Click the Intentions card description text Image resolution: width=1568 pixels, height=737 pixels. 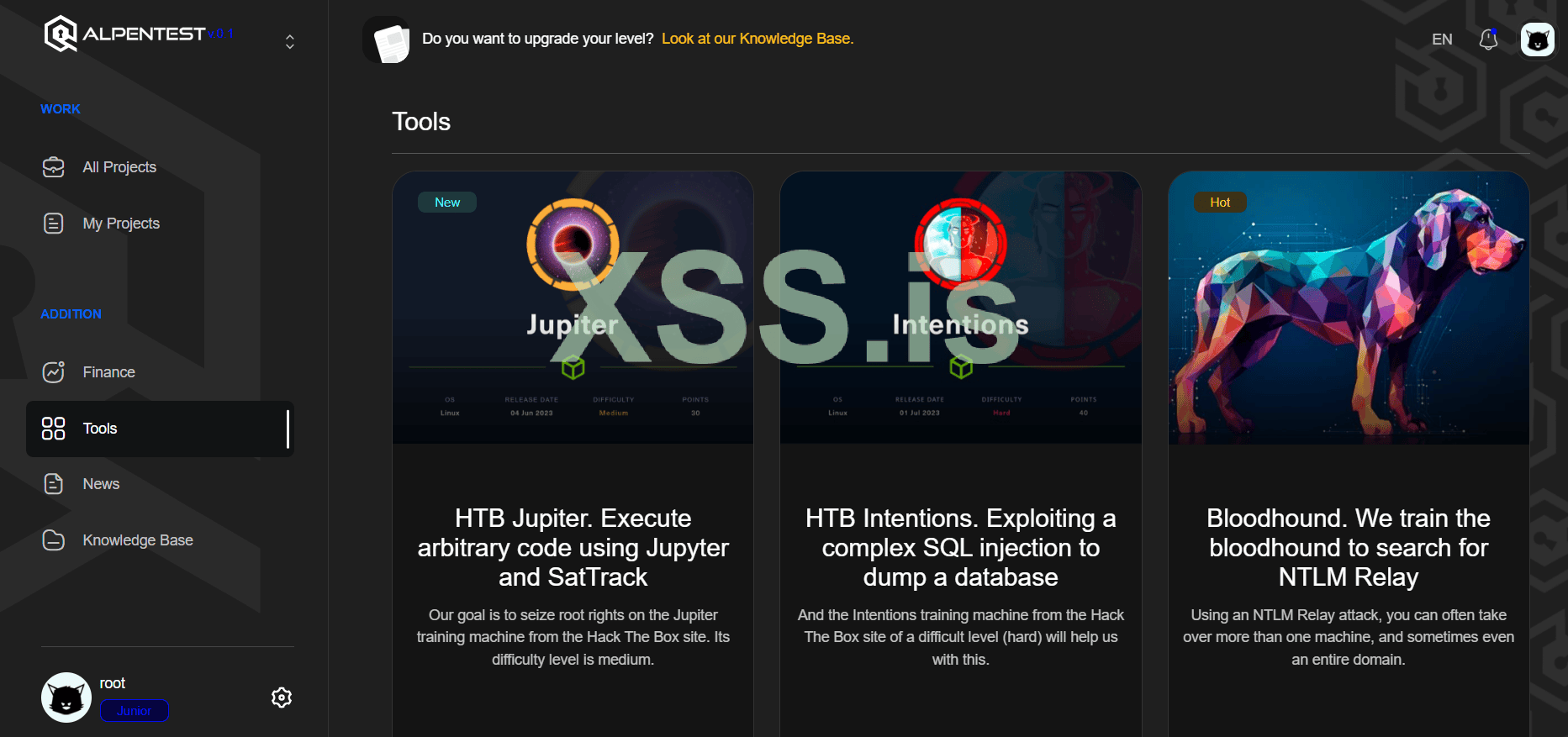pyautogui.click(x=961, y=637)
